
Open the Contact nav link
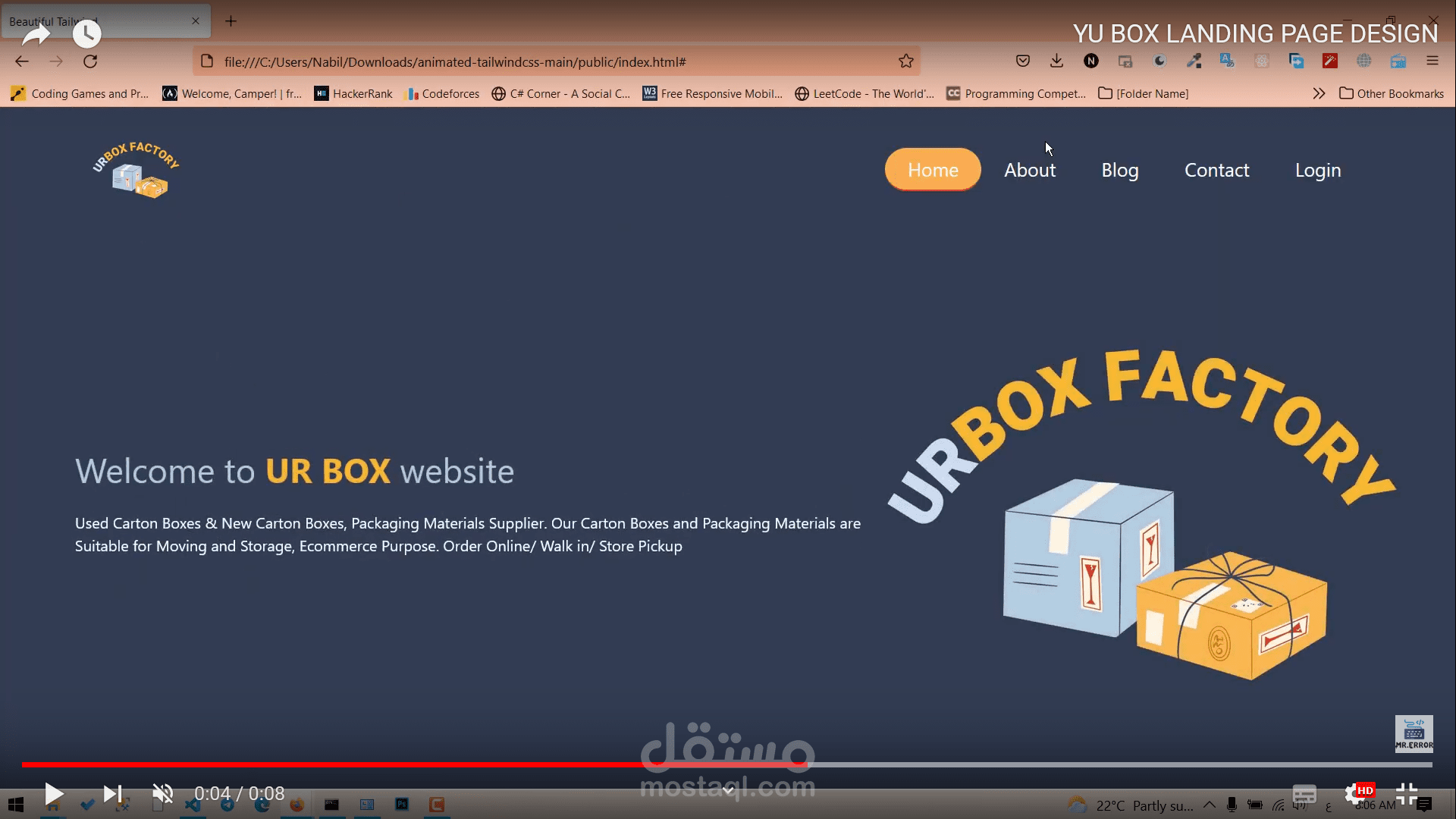click(x=1216, y=170)
